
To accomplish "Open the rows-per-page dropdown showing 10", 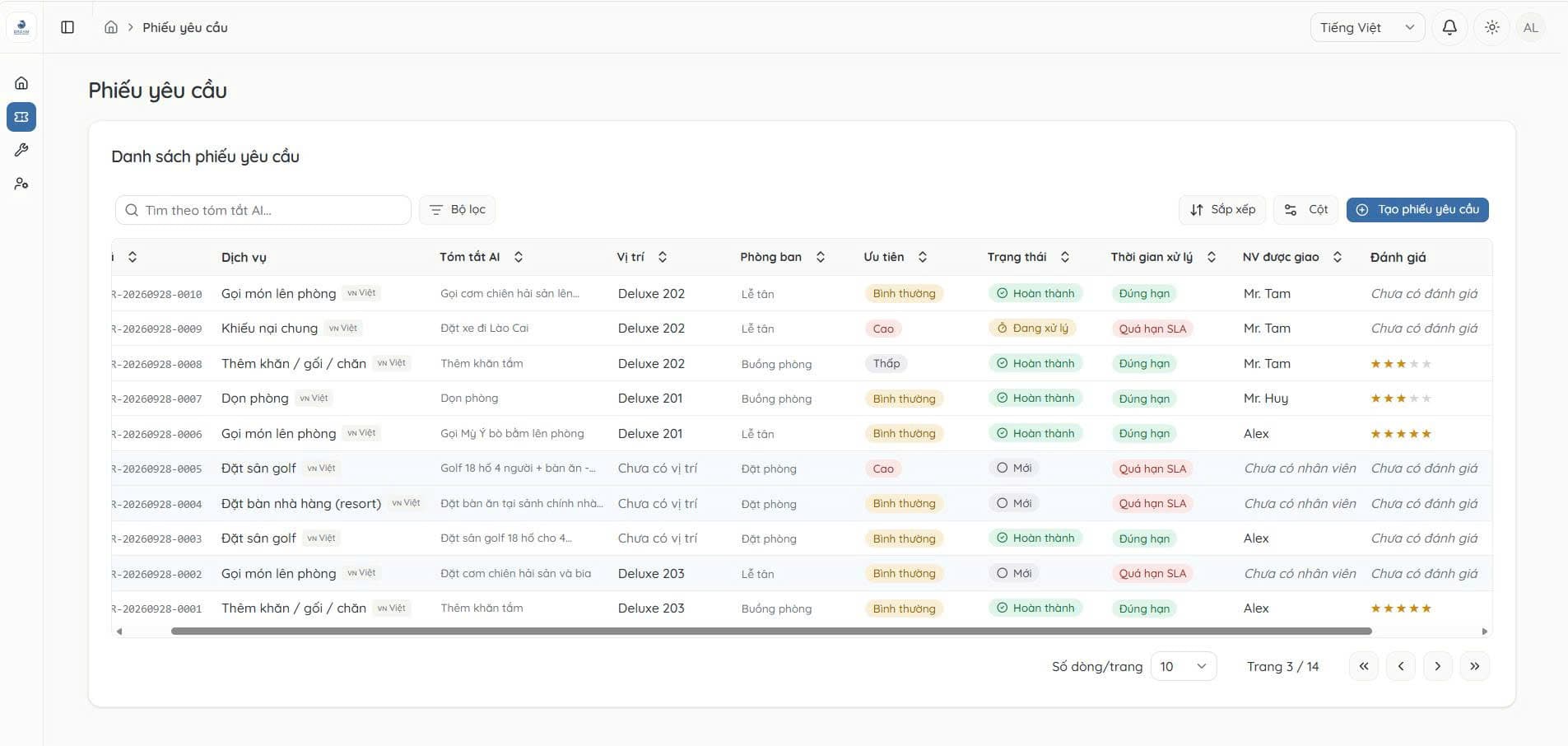I will tap(1184, 666).
